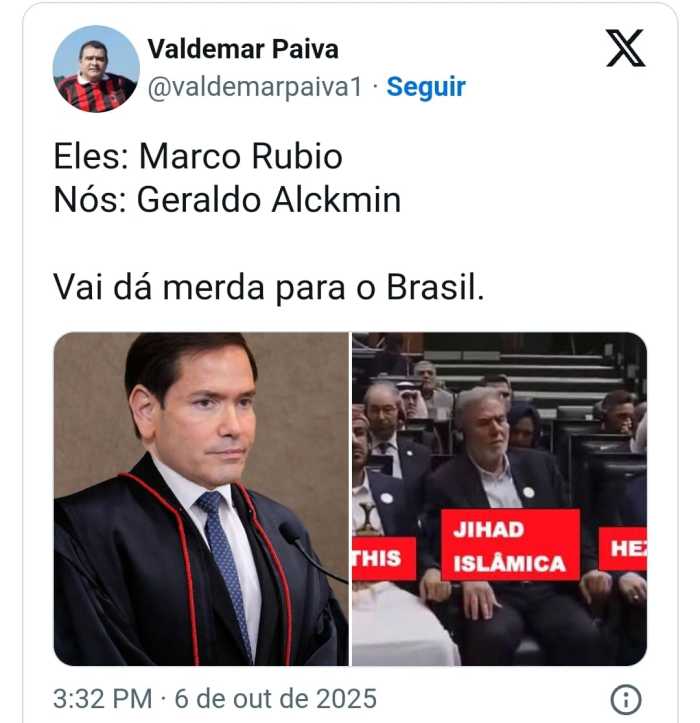Click the info circle icon
The image size is (700, 723).
(626, 699)
